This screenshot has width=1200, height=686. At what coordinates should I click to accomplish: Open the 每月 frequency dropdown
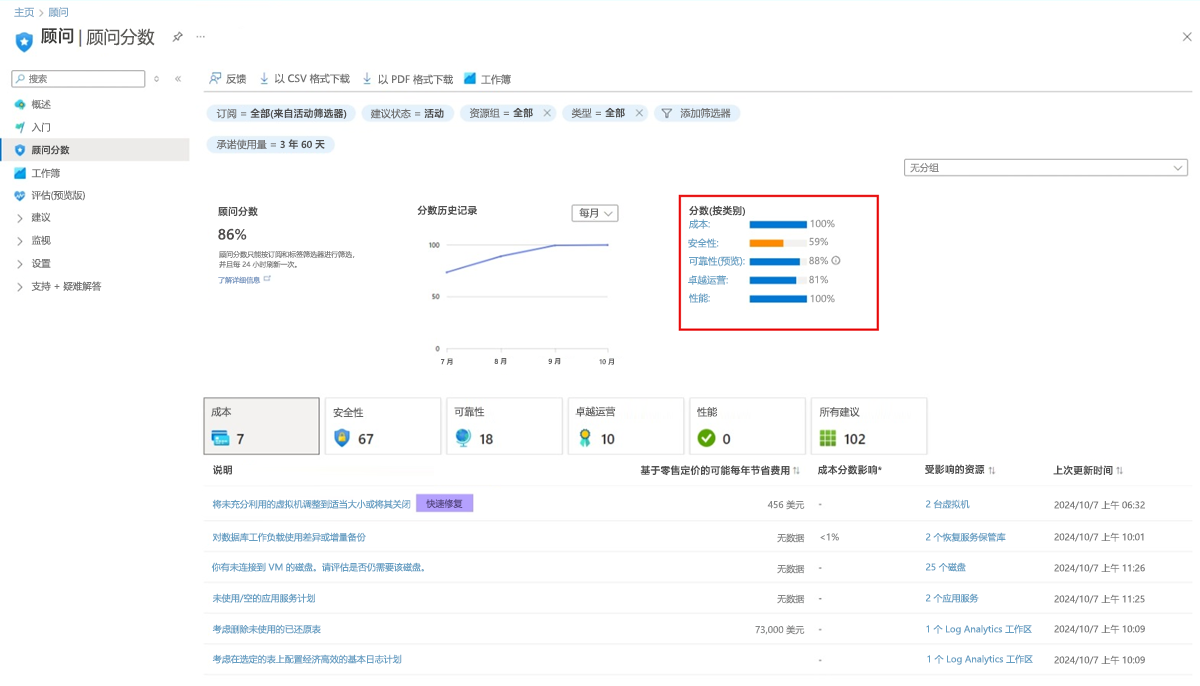[x=594, y=213]
